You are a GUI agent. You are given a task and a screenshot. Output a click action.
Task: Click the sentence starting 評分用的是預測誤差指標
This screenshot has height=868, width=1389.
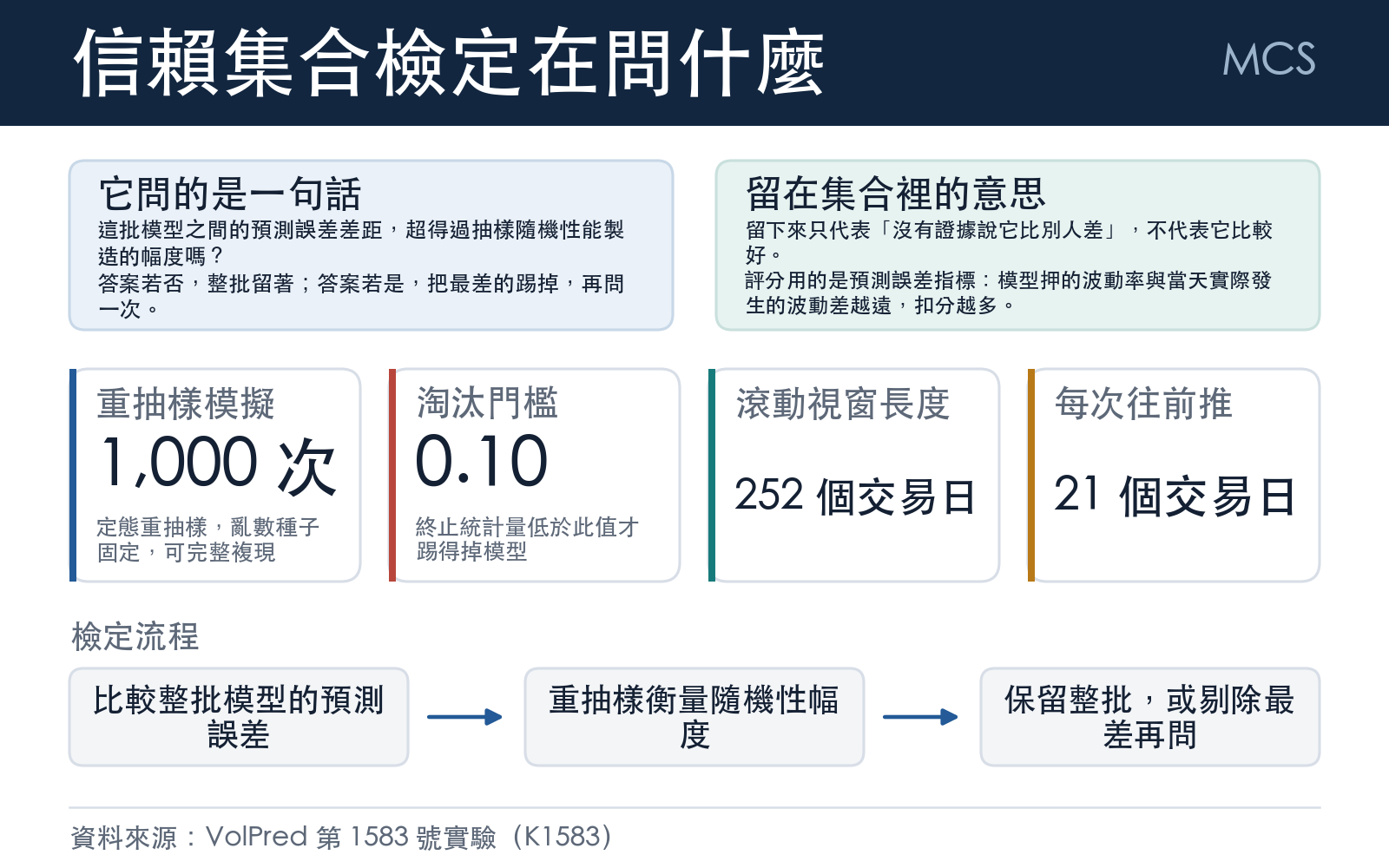point(1009,293)
